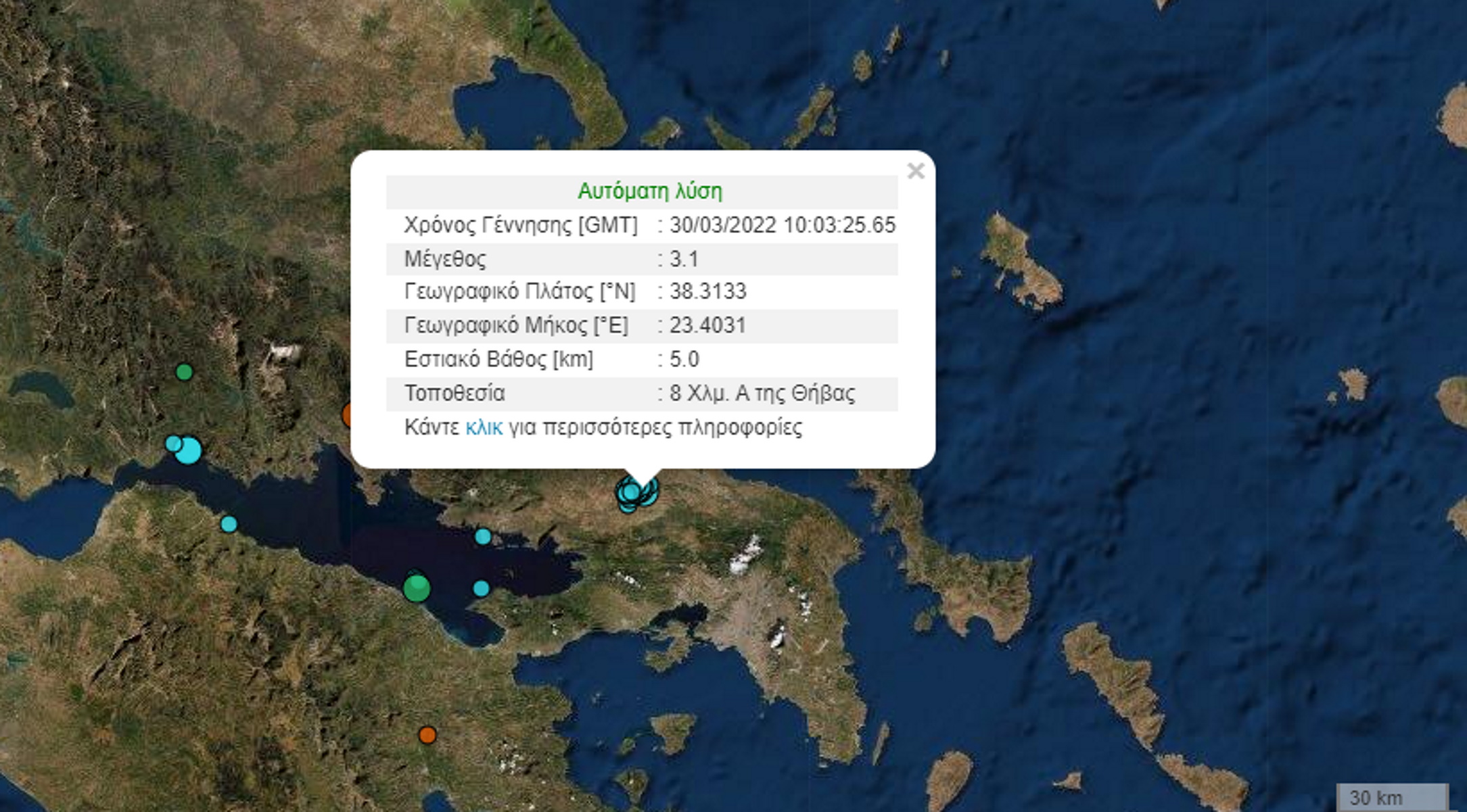Image resolution: width=1467 pixels, height=812 pixels.
Task: Click the Μέγεθος value 3.1
Action: [x=684, y=259]
